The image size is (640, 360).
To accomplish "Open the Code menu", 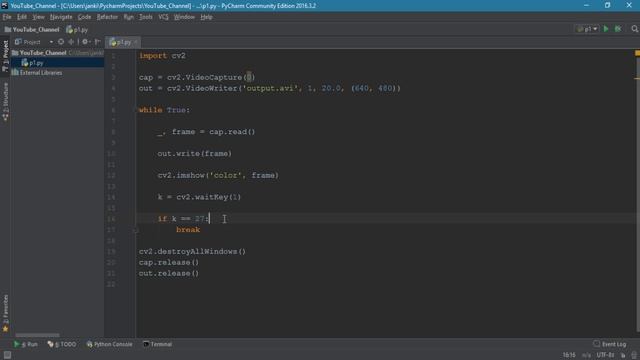I will click(84, 17).
